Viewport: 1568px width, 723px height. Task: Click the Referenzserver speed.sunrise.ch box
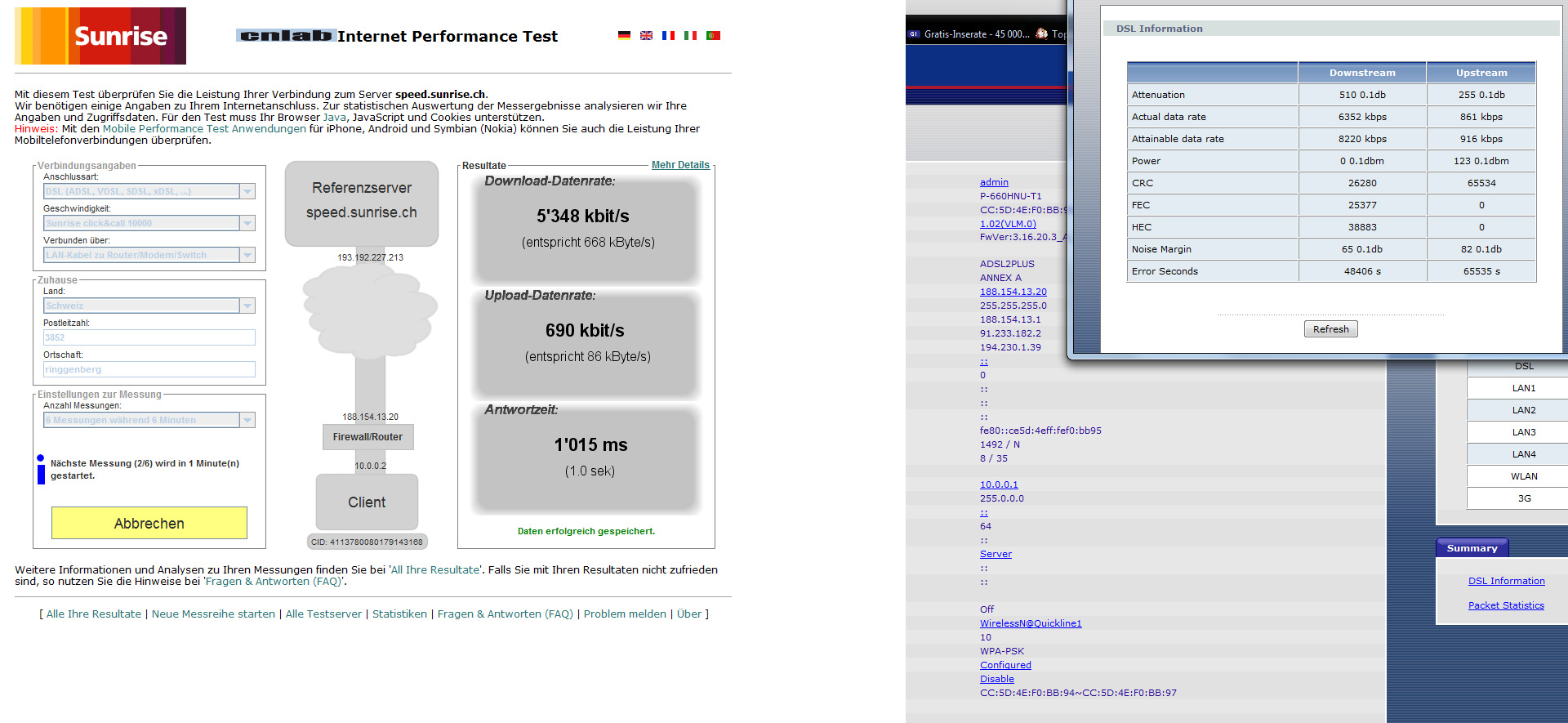[362, 203]
